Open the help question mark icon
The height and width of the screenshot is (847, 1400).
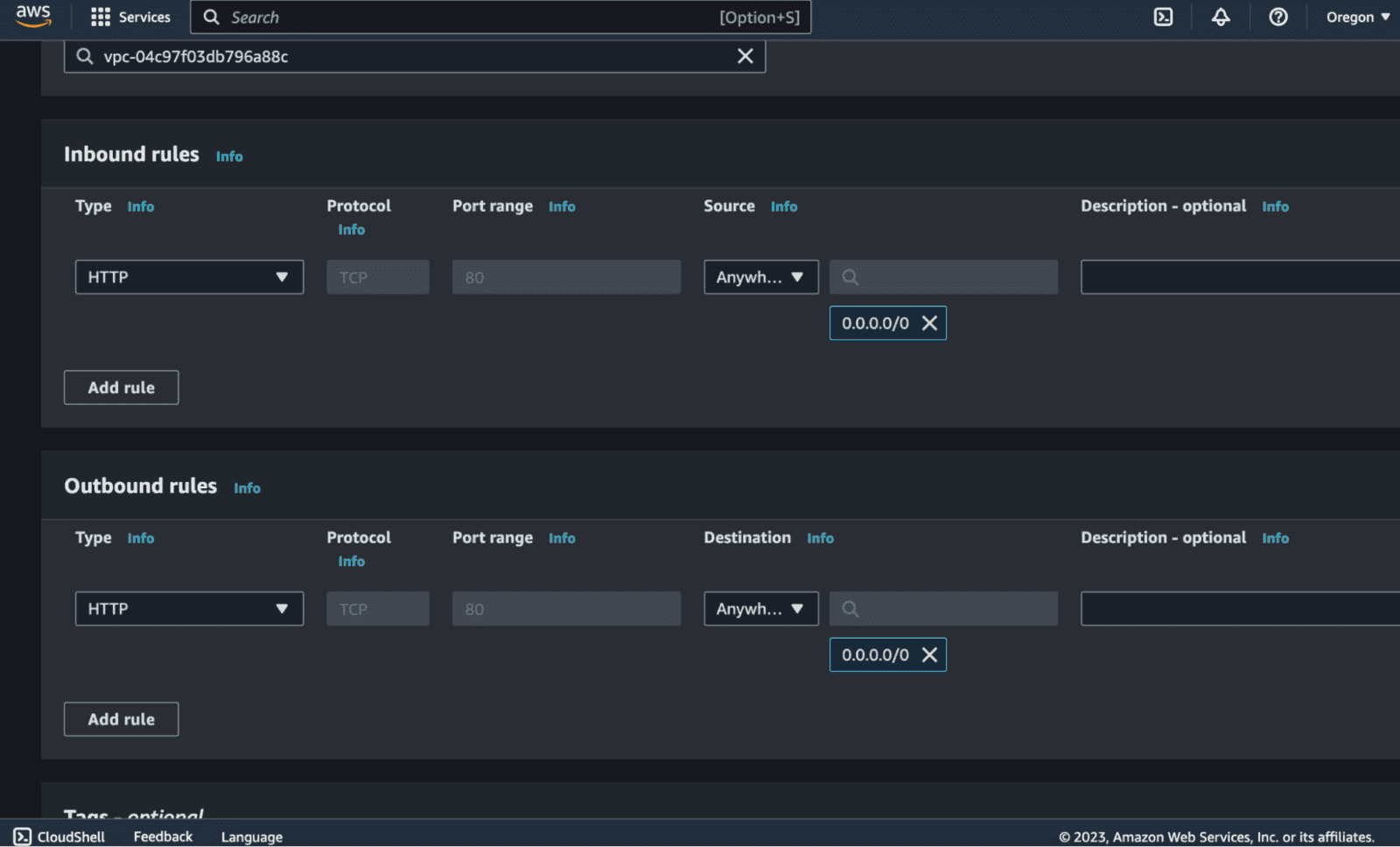pos(1278,17)
